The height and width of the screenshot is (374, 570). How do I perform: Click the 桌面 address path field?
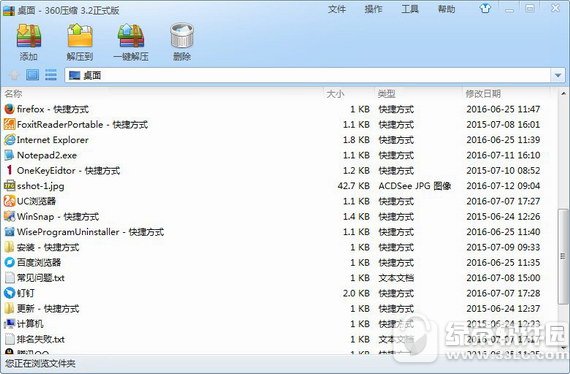308,75
